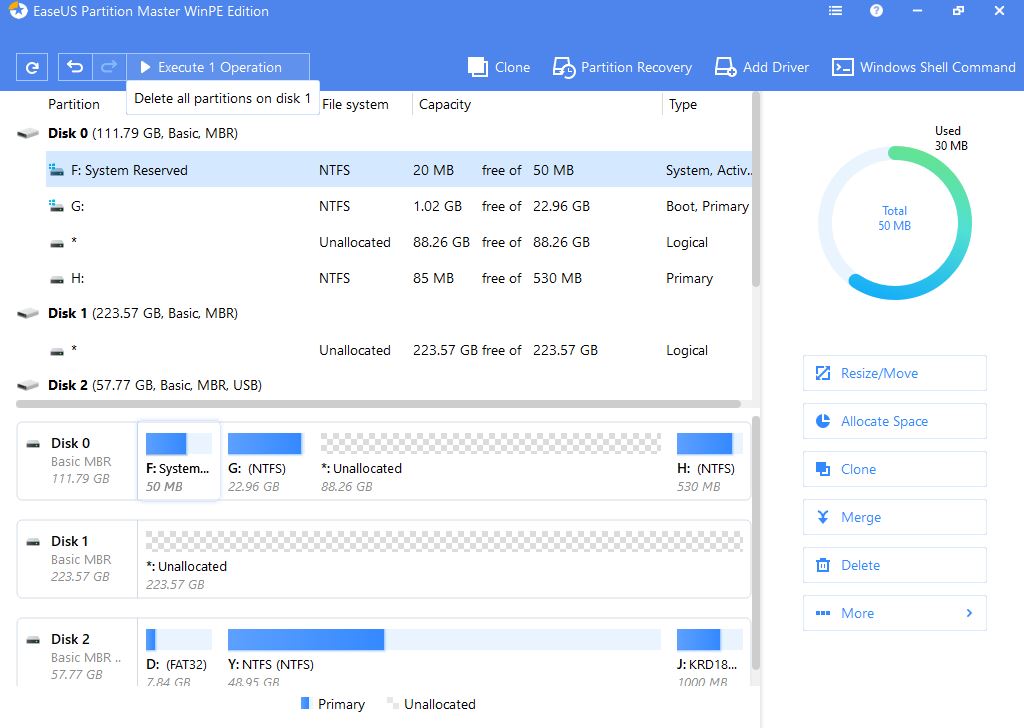Select the H: partition block on Disk 0 map
This screenshot has width=1024, height=728.
(x=706, y=460)
